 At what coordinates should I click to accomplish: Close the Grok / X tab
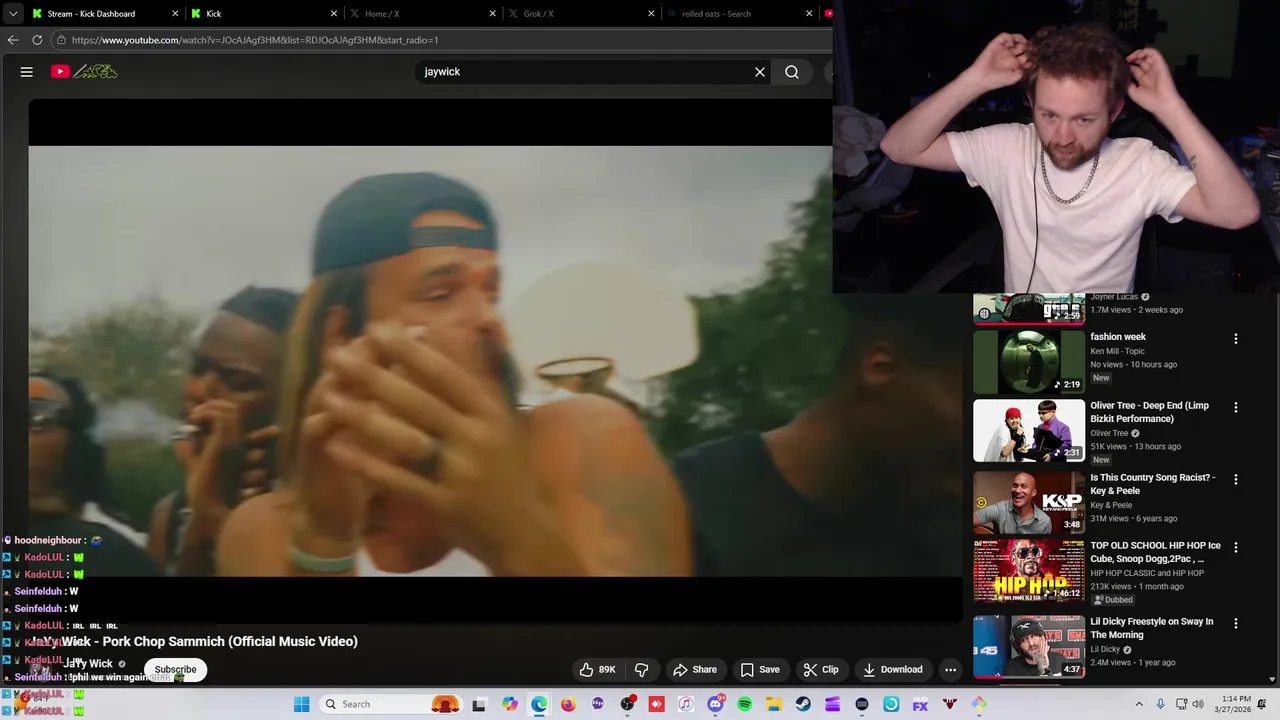[651, 14]
